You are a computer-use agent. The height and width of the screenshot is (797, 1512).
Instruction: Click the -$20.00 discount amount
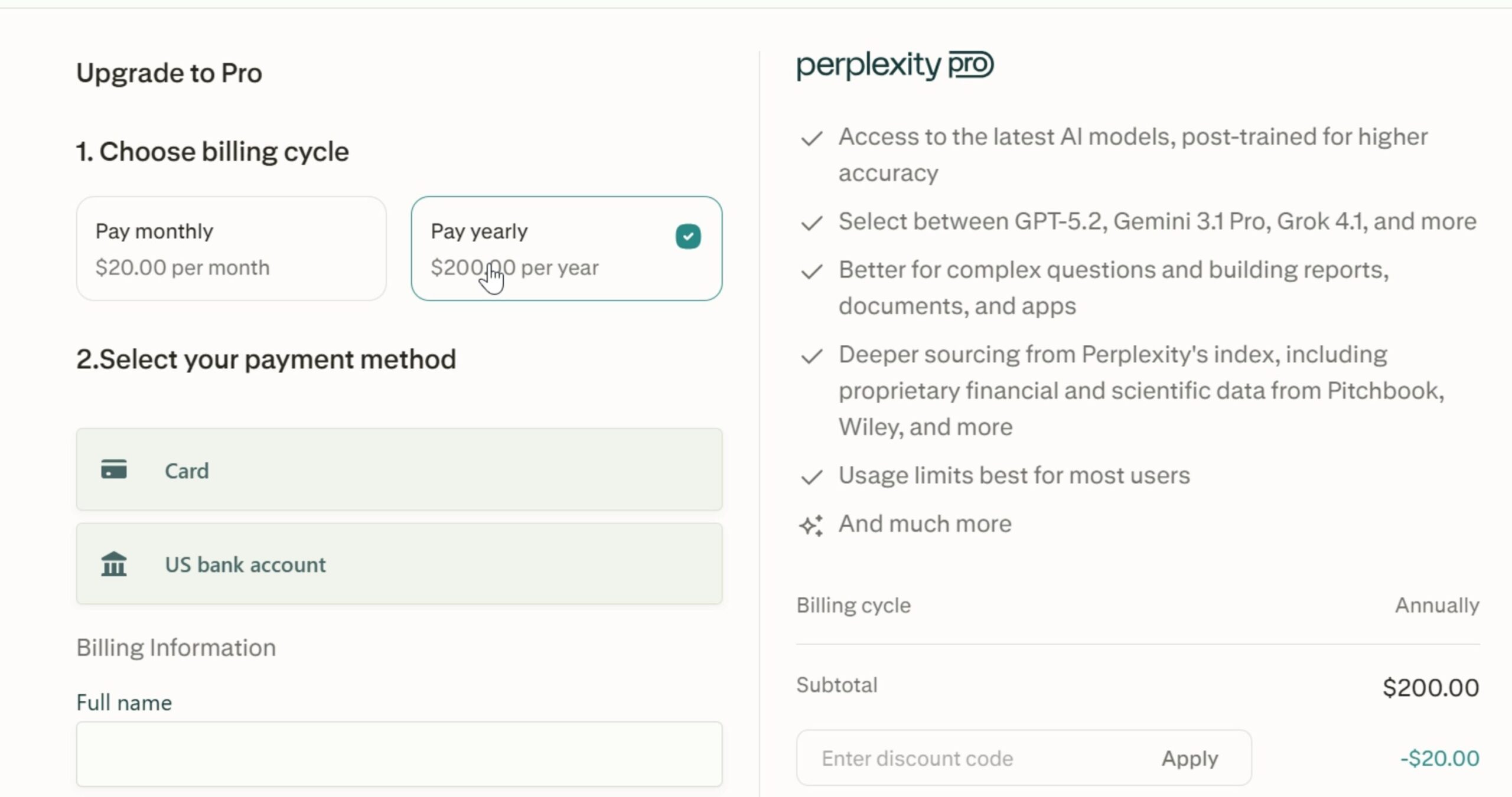click(1439, 758)
